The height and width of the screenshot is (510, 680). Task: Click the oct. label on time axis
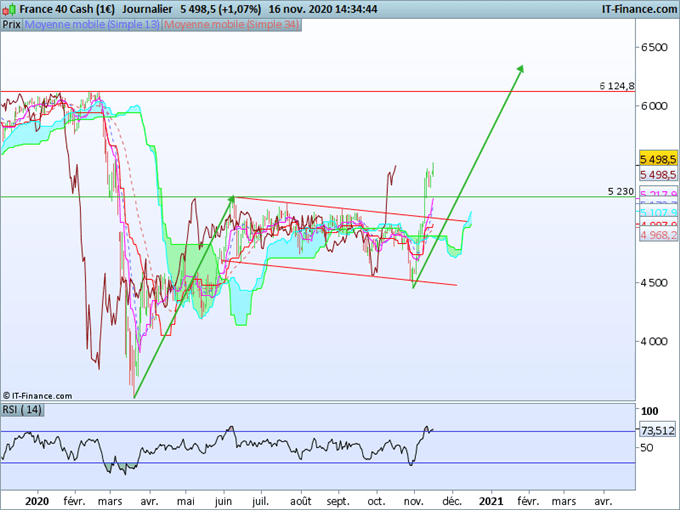coord(376,501)
